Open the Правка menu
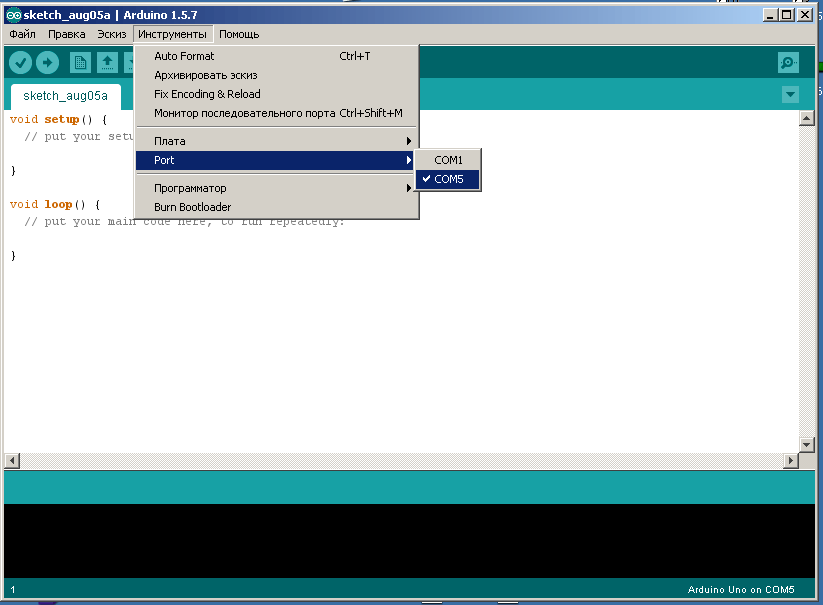 67,35
